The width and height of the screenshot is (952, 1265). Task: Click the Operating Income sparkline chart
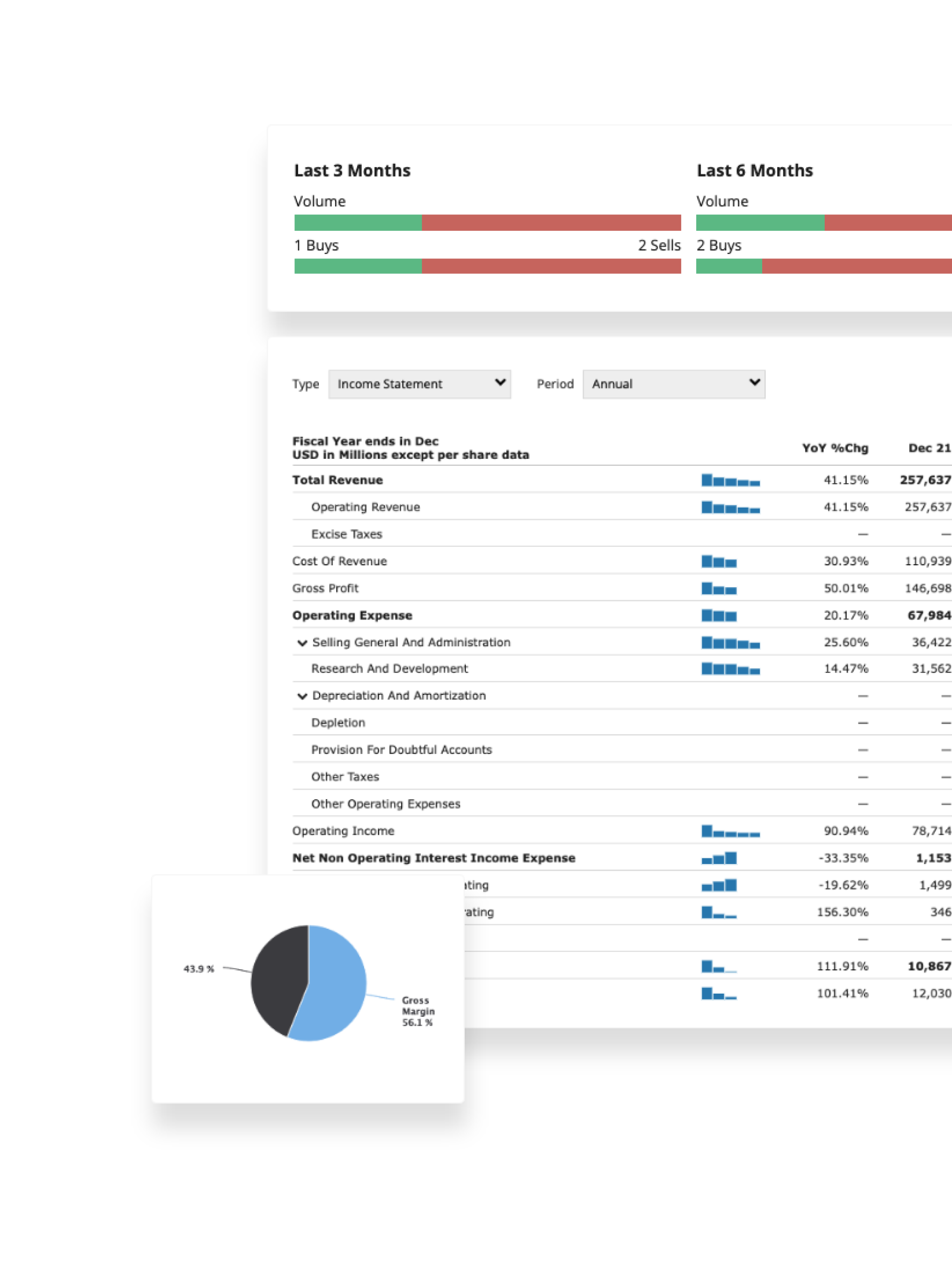click(x=730, y=831)
